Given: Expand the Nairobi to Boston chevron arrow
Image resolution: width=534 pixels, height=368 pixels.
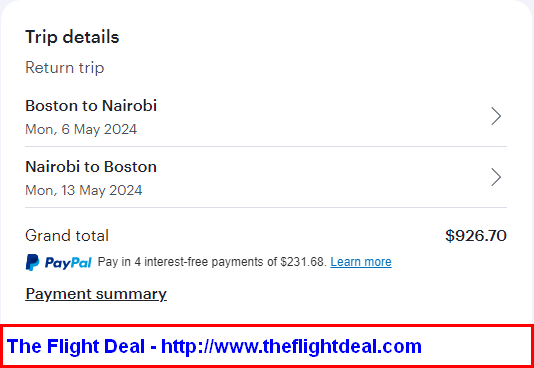Looking at the screenshot, I should [496, 177].
